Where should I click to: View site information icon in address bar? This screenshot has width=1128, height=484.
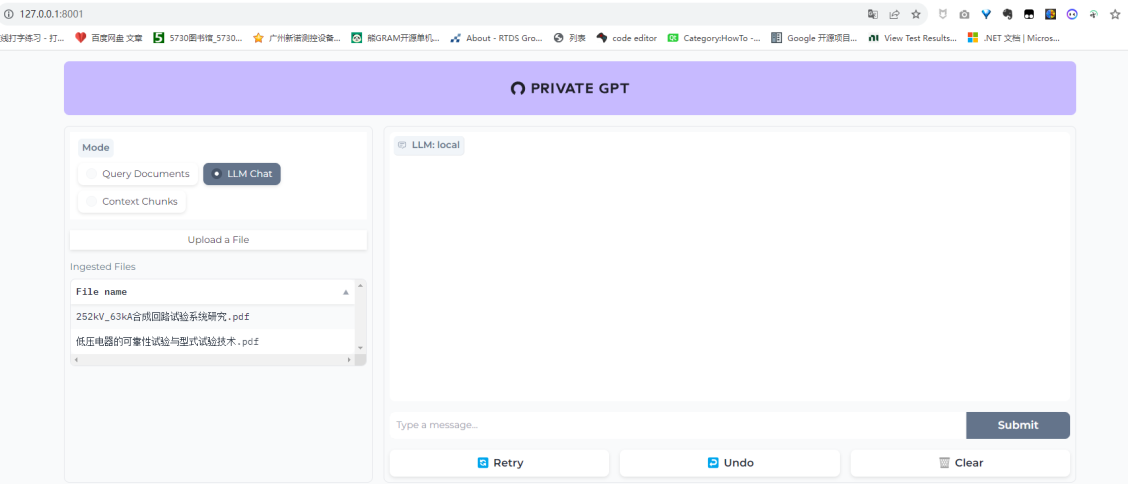click(9, 14)
